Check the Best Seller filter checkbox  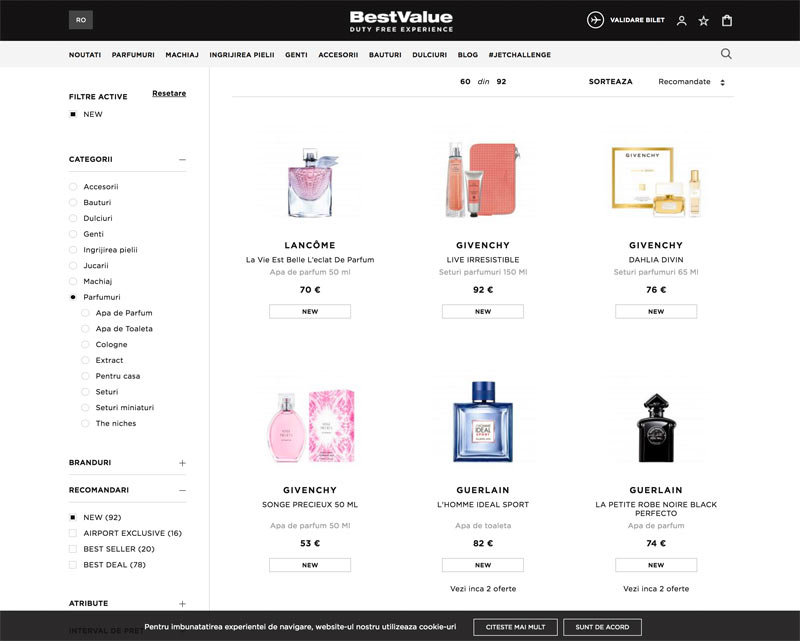[73, 549]
